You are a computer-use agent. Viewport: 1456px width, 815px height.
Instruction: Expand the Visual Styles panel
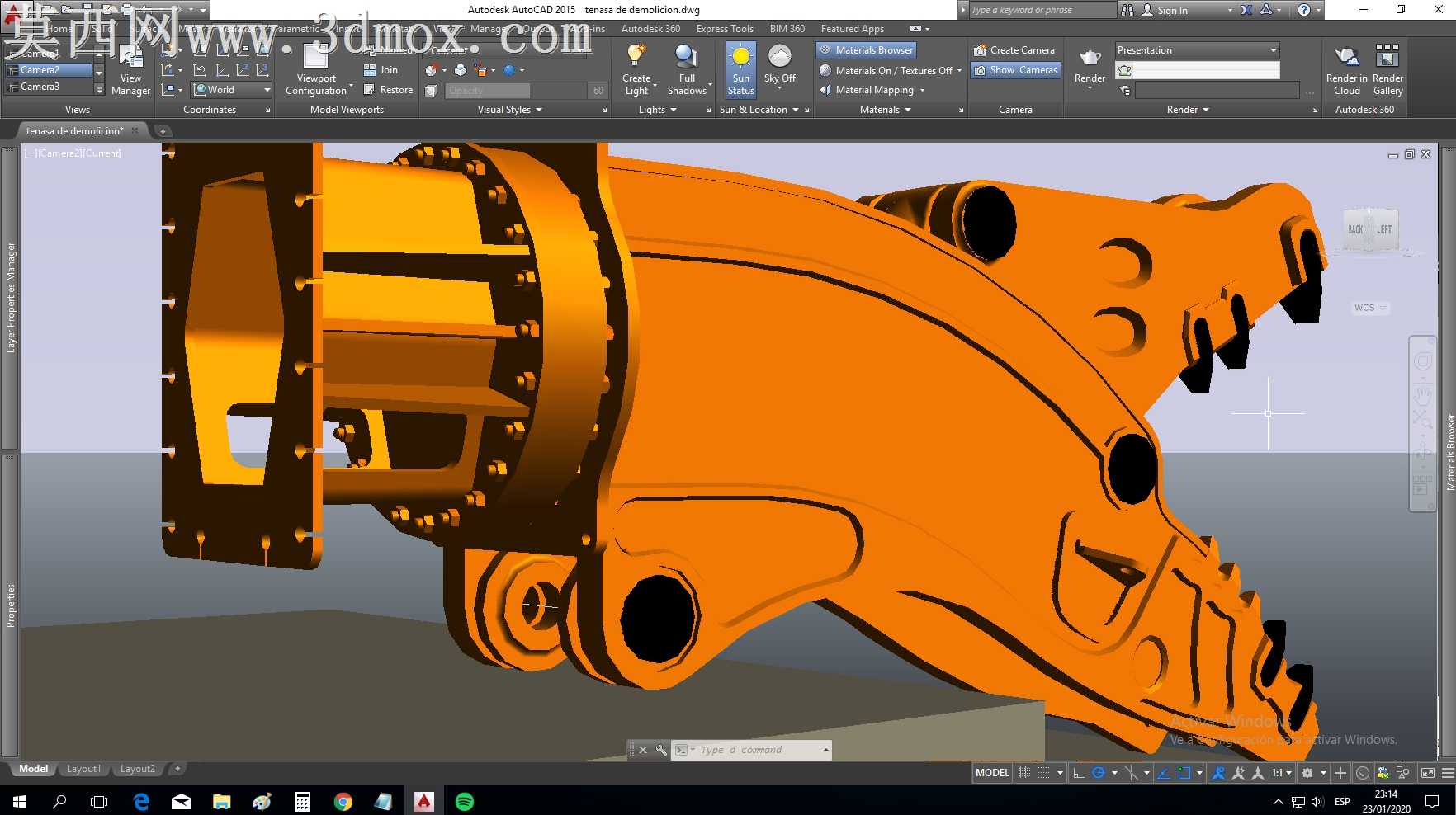point(510,110)
